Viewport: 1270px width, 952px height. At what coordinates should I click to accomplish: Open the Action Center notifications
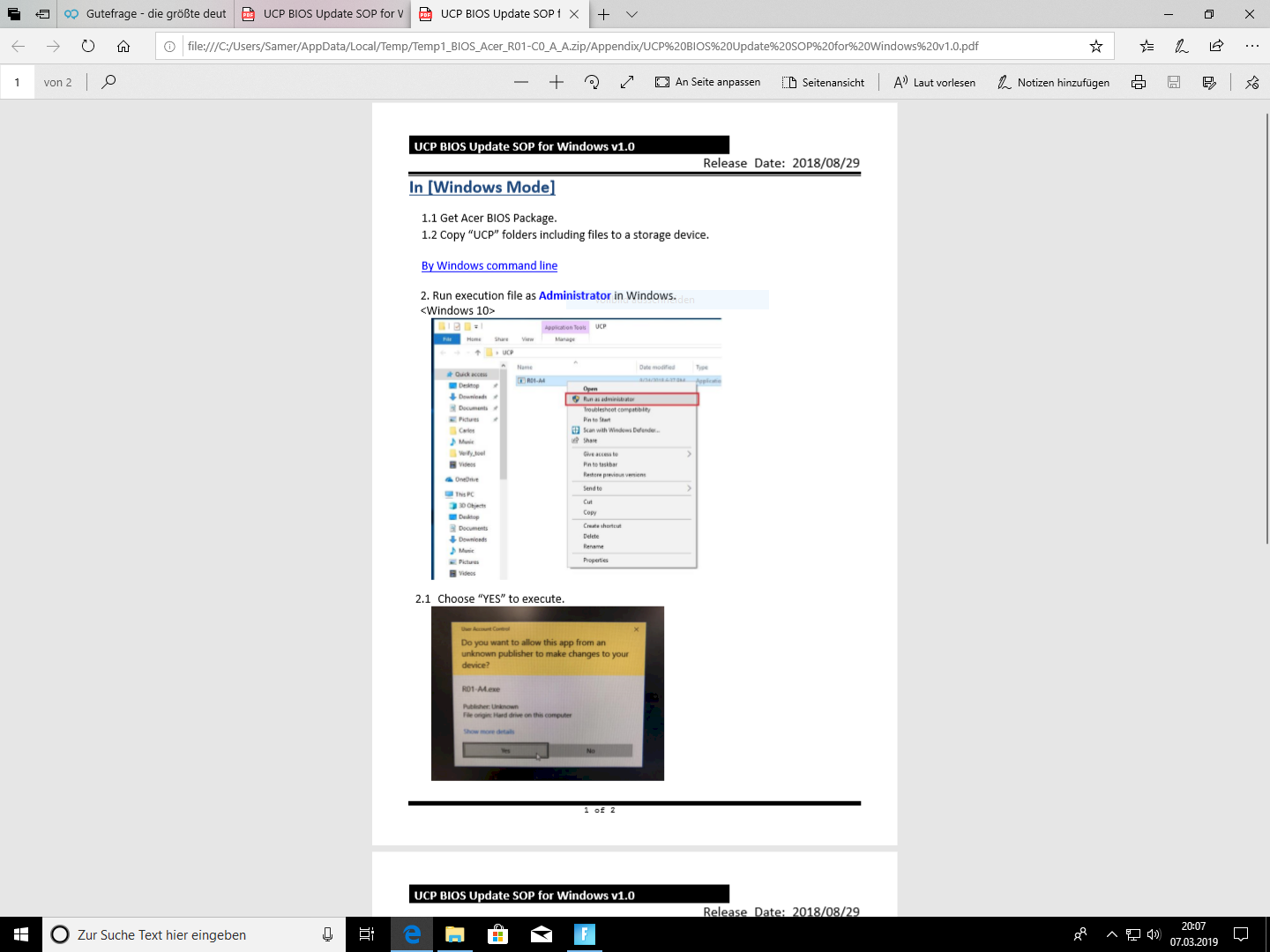click(1241, 934)
